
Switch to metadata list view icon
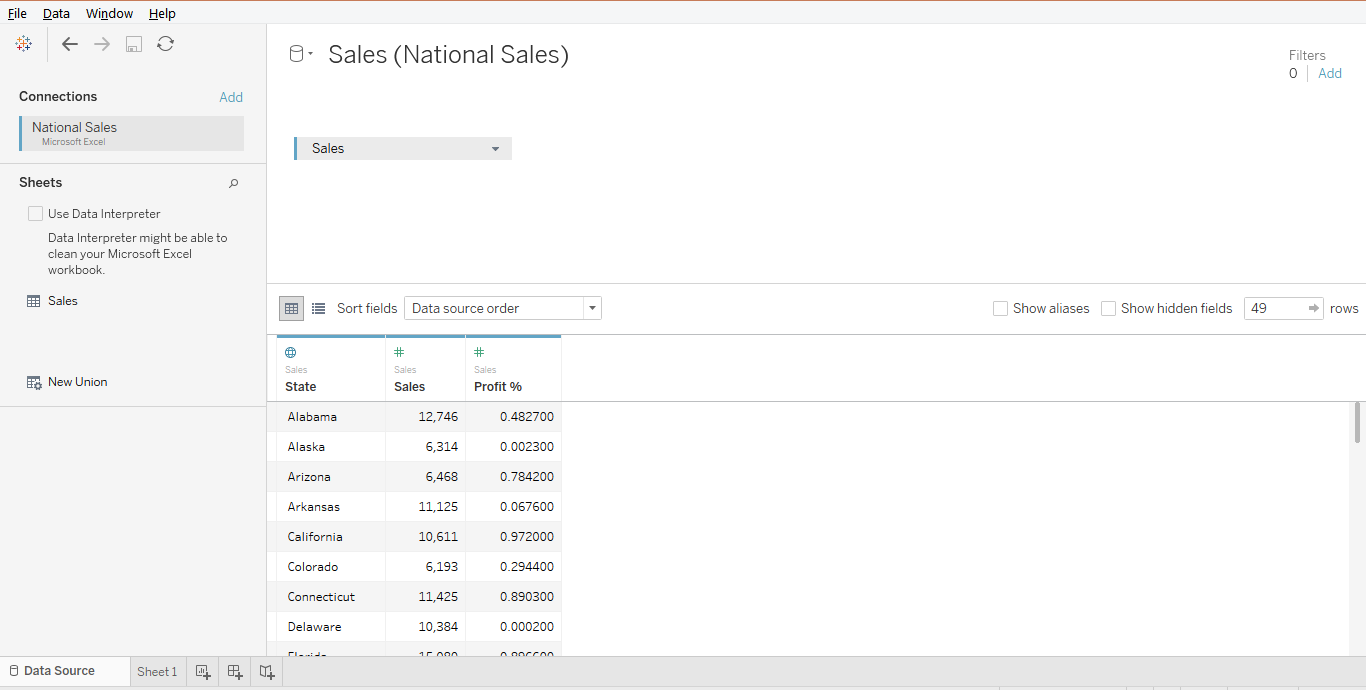(x=318, y=308)
